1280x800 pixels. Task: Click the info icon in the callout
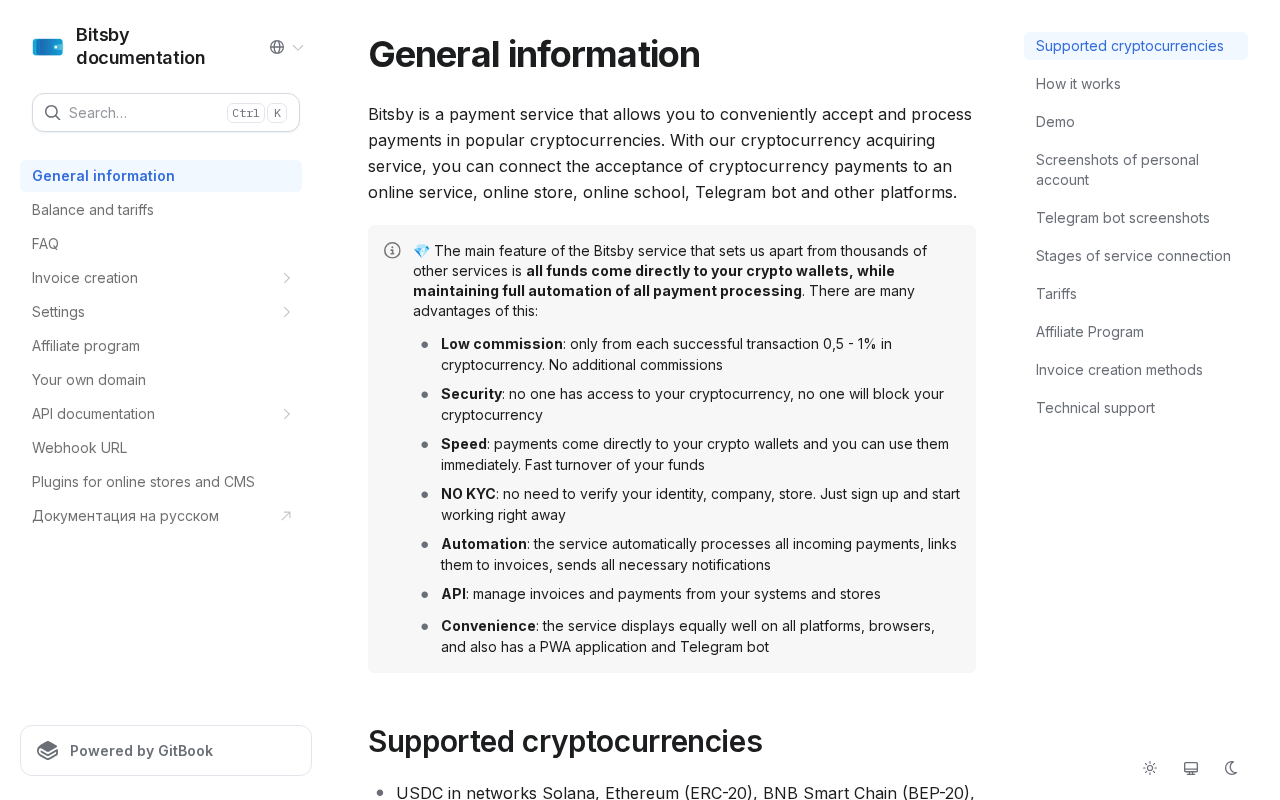392,250
